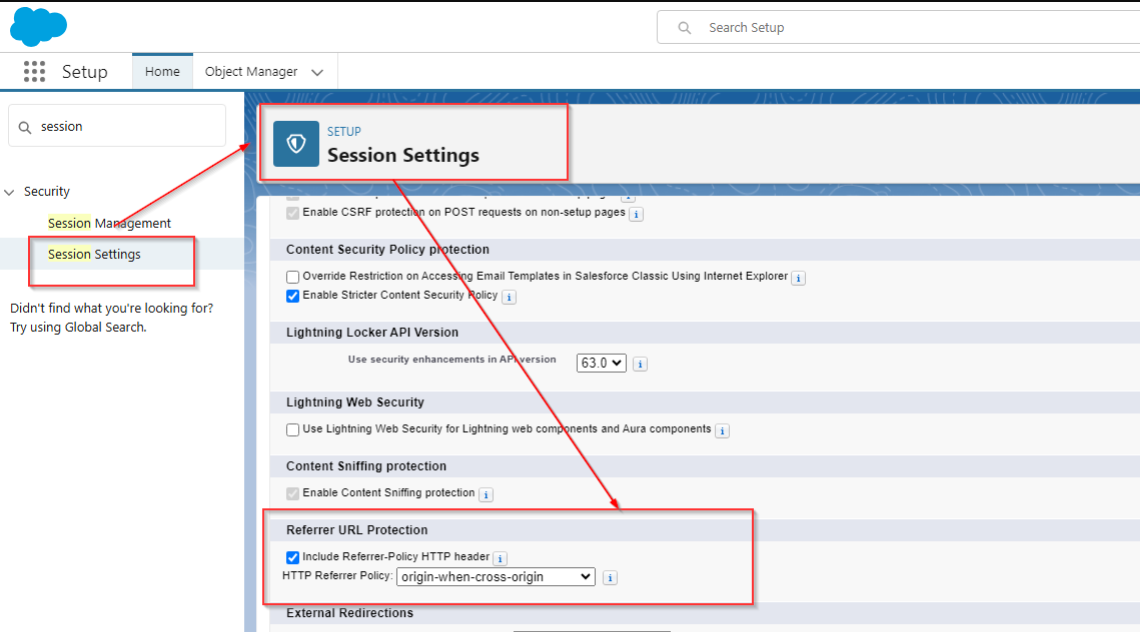Click the Search Setup field

point(900,28)
